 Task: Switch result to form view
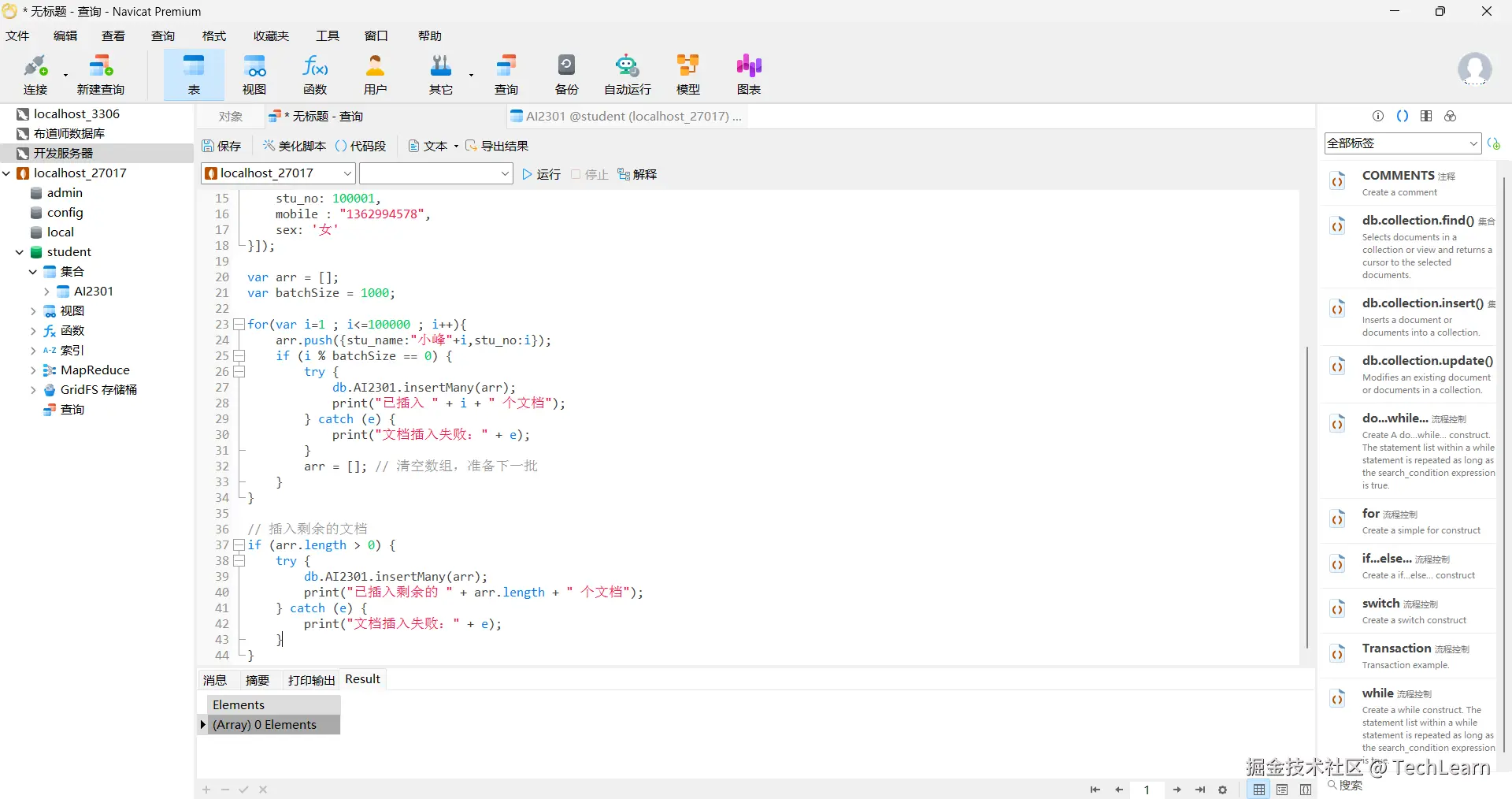[1283, 790]
